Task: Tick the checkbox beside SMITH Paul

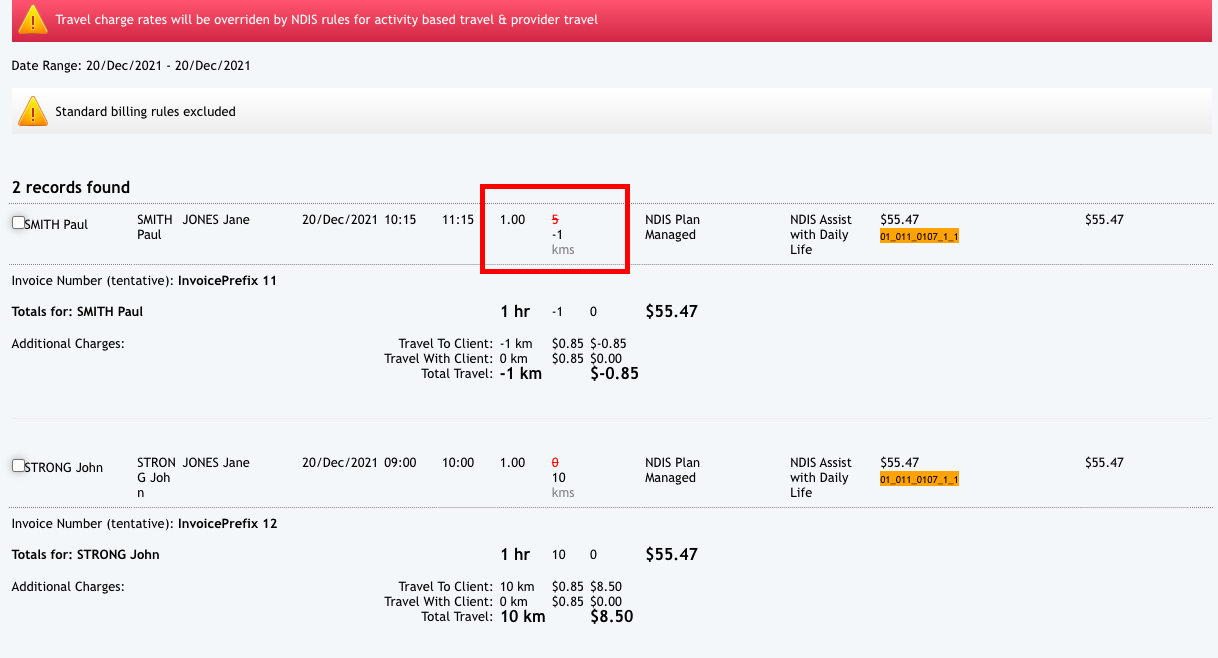Action: pos(18,223)
